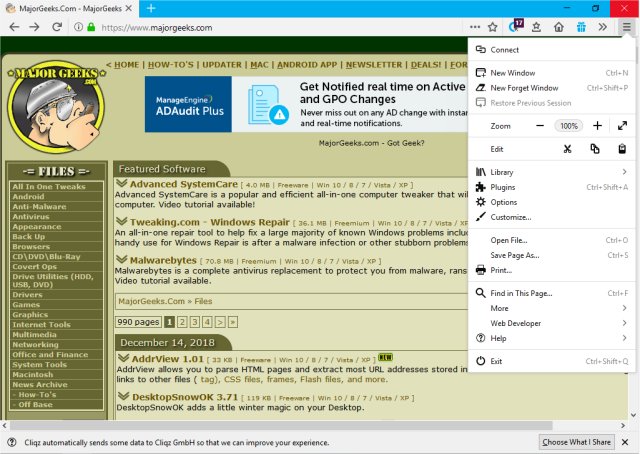Choose Exit in the menu

click(551, 361)
